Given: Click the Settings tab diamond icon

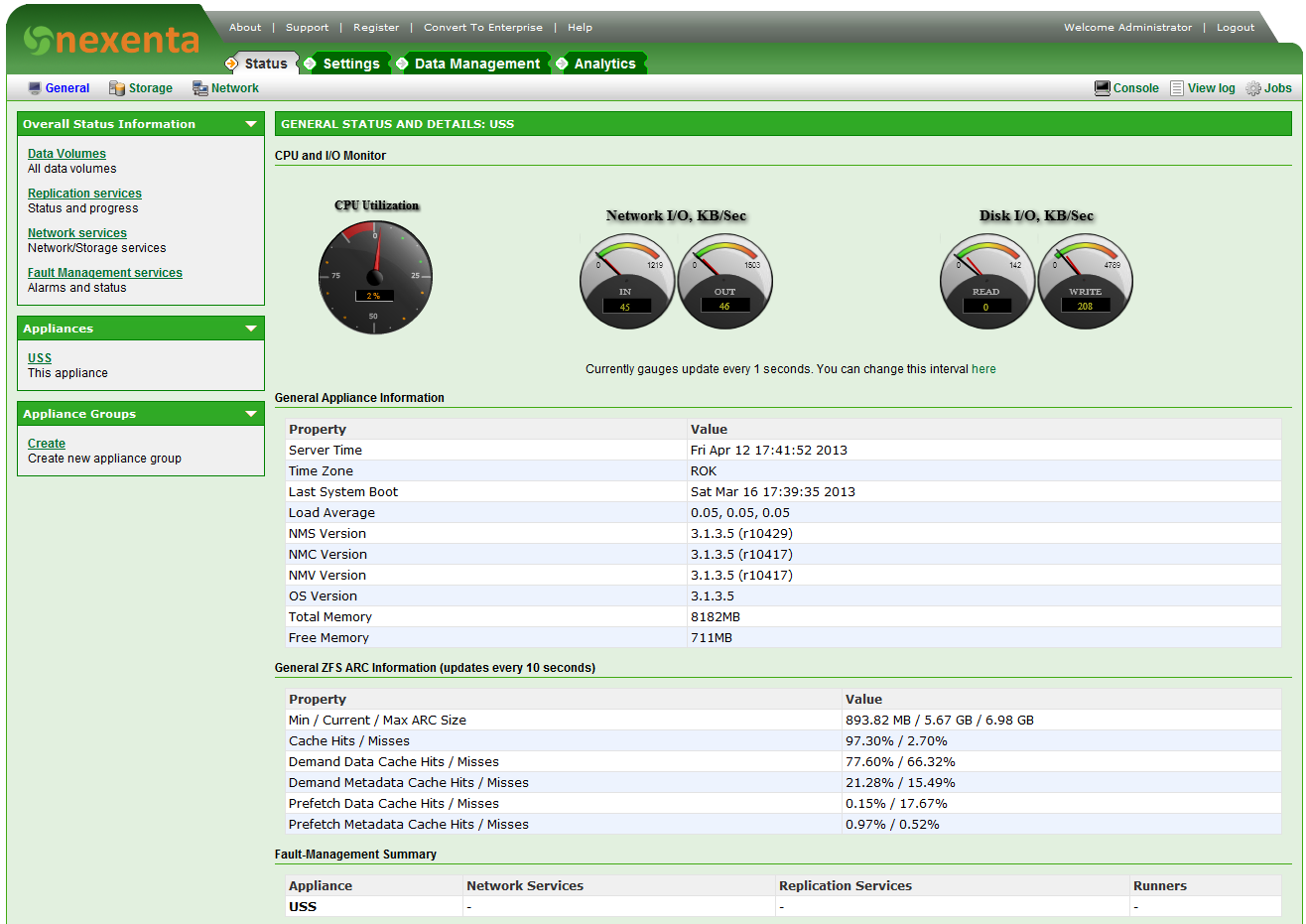Looking at the screenshot, I should click(310, 64).
